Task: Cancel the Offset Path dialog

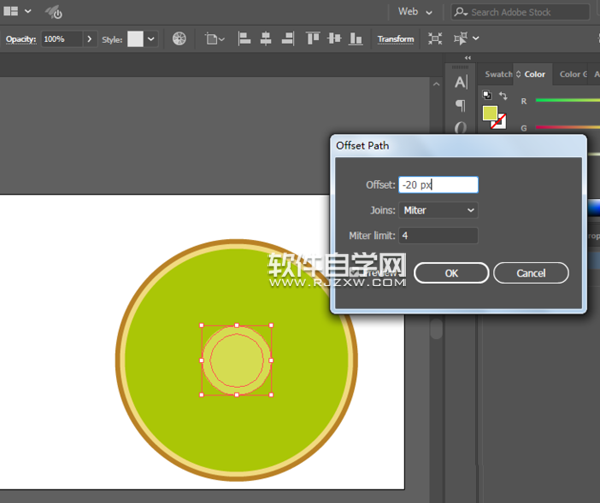Action: coord(531,273)
